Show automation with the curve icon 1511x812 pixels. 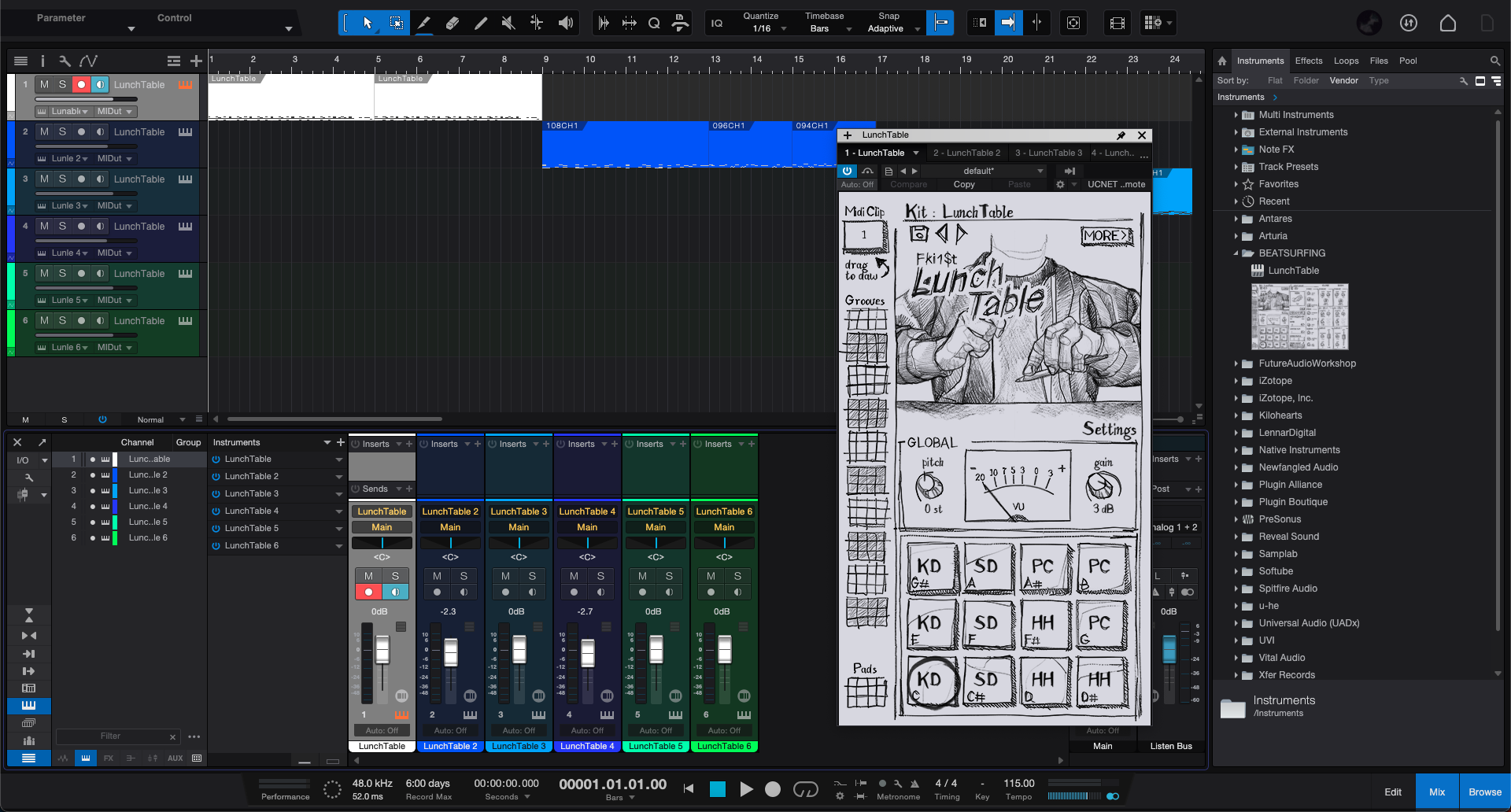89,61
